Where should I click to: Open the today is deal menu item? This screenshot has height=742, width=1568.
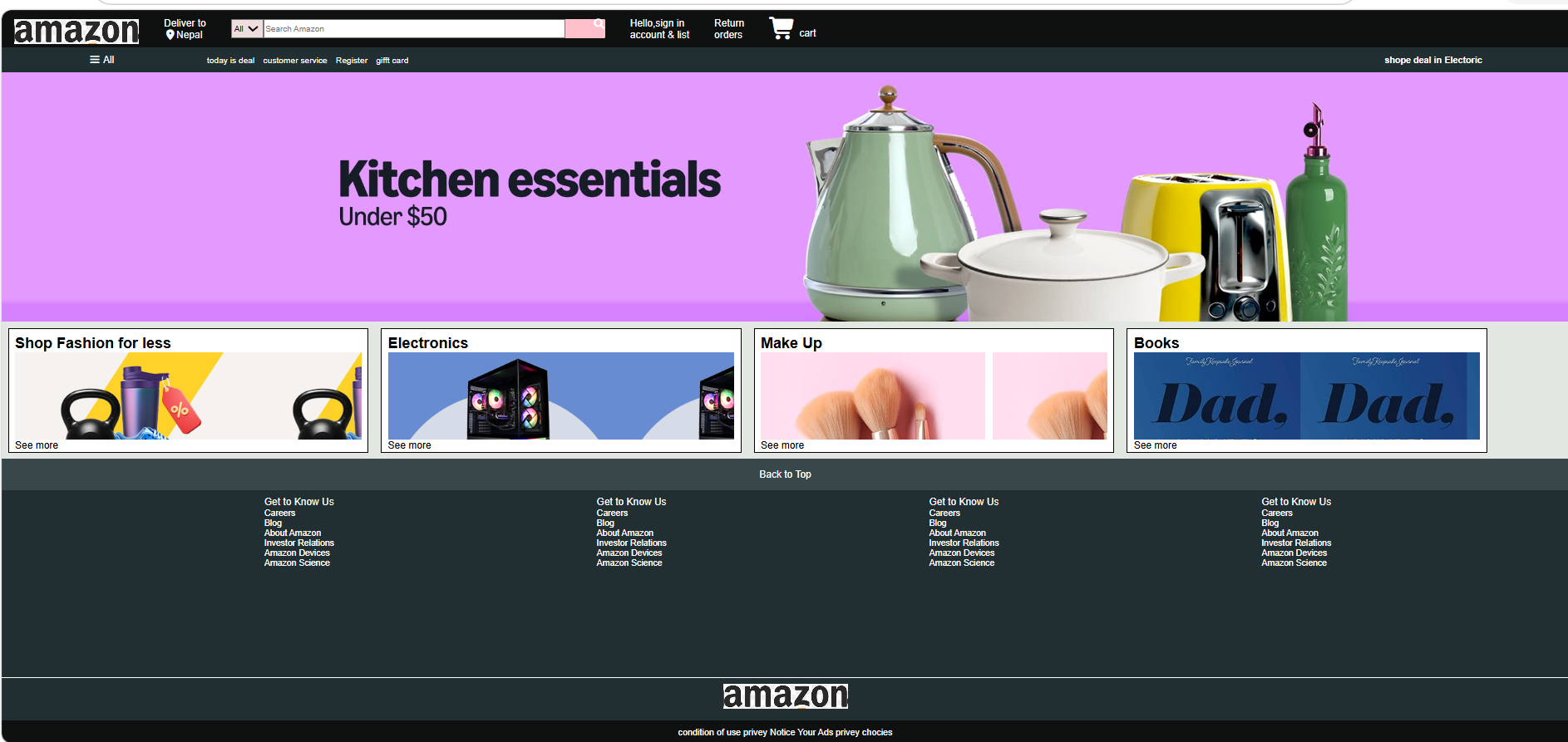click(x=230, y=61)
